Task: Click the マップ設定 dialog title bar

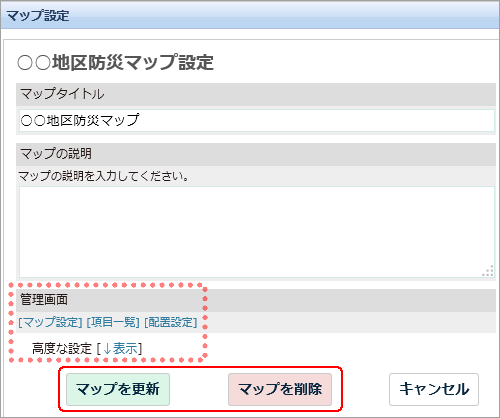Action: (250, 15)
